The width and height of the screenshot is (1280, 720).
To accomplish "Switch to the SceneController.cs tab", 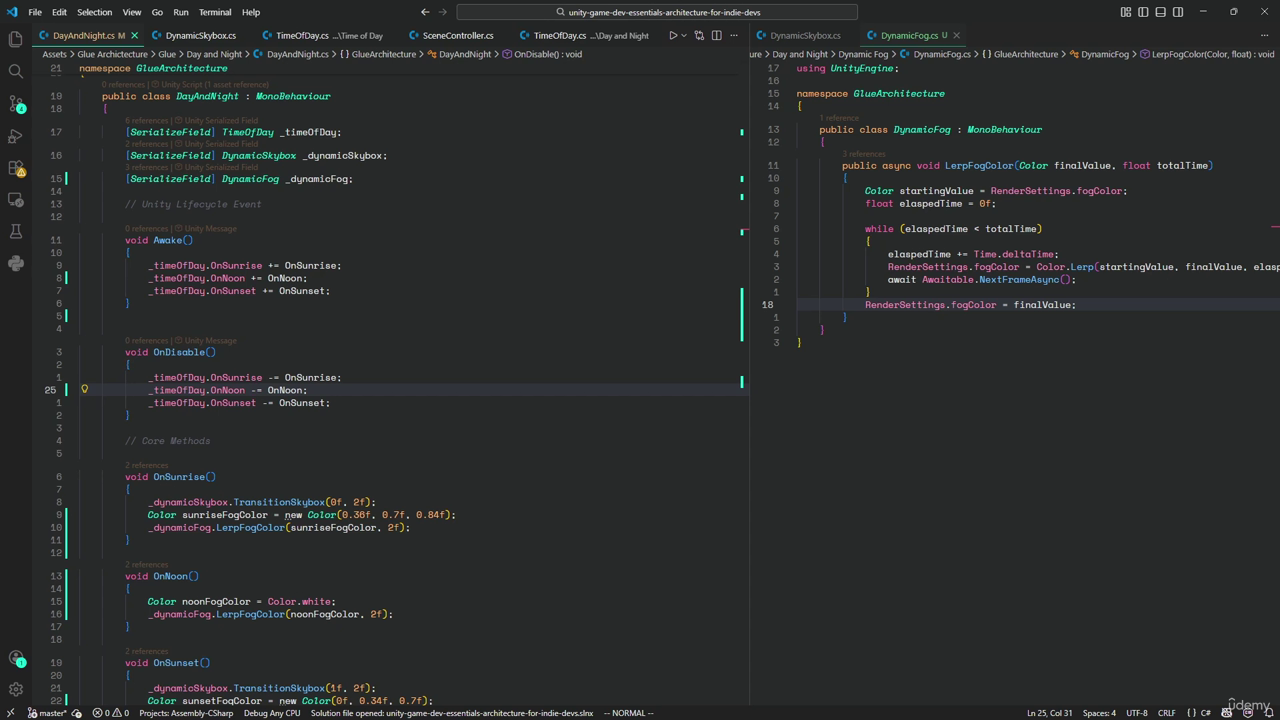I will (x=458, y=36).
